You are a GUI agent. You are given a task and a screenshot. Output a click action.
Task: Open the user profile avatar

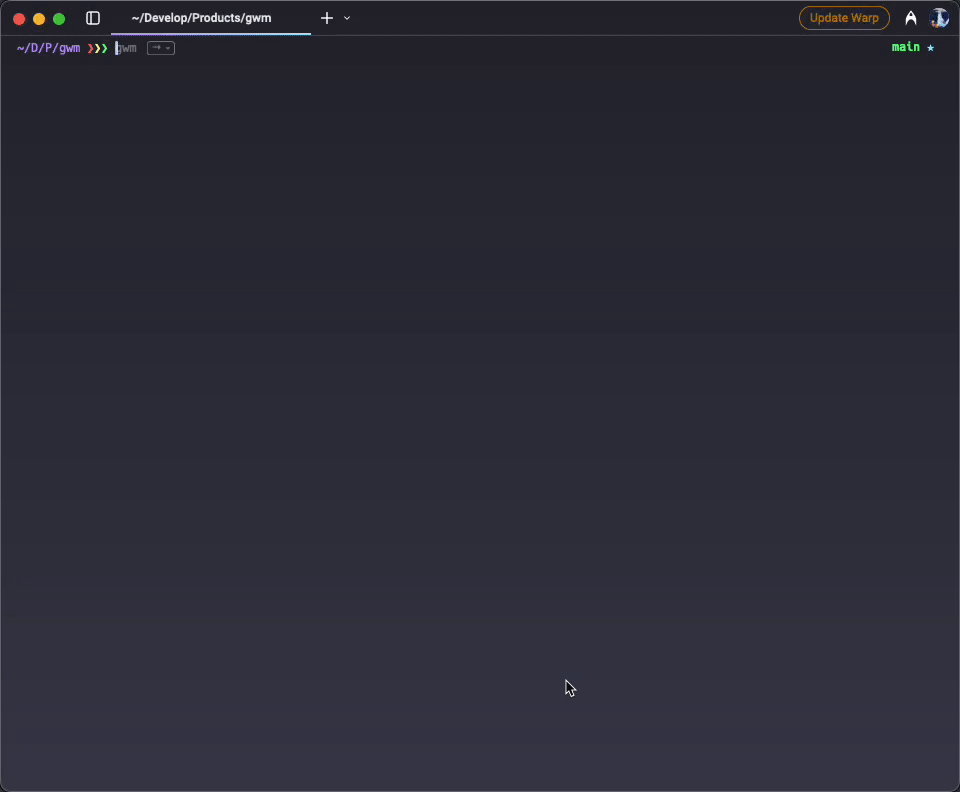(x=939, y=18)
